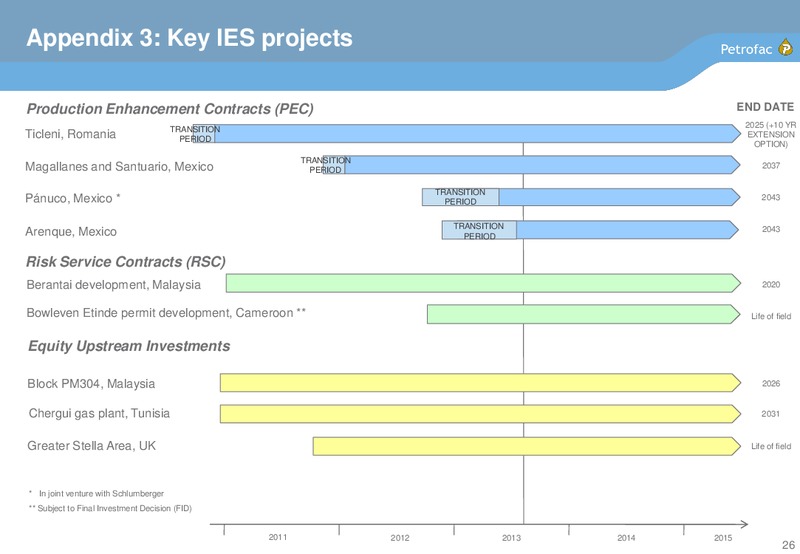Click the Berantai green timeline bar
This screenshot has height=554, width=800.
(483, 283)
